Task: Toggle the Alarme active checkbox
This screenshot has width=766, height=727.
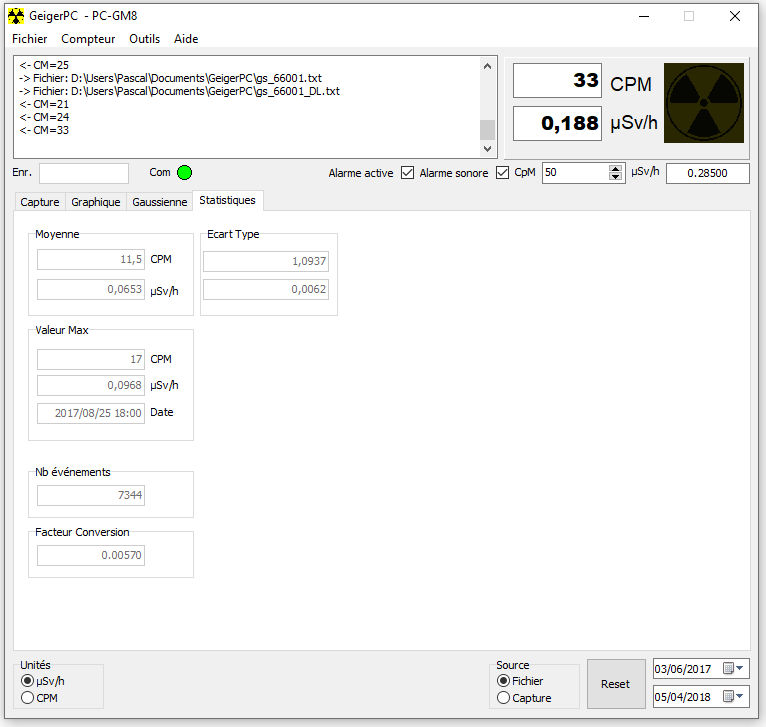Action: pyautogui.click(x=407, y=173)
